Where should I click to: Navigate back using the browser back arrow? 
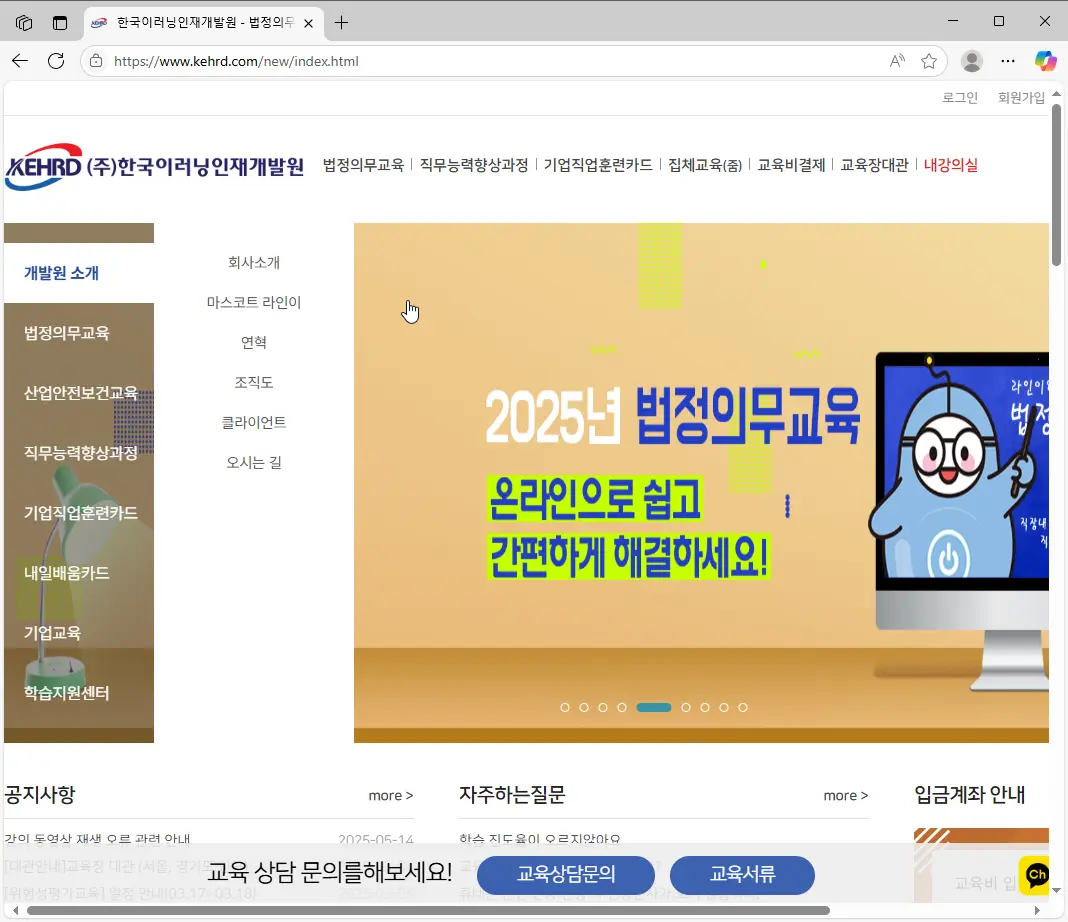click(20, 61)
